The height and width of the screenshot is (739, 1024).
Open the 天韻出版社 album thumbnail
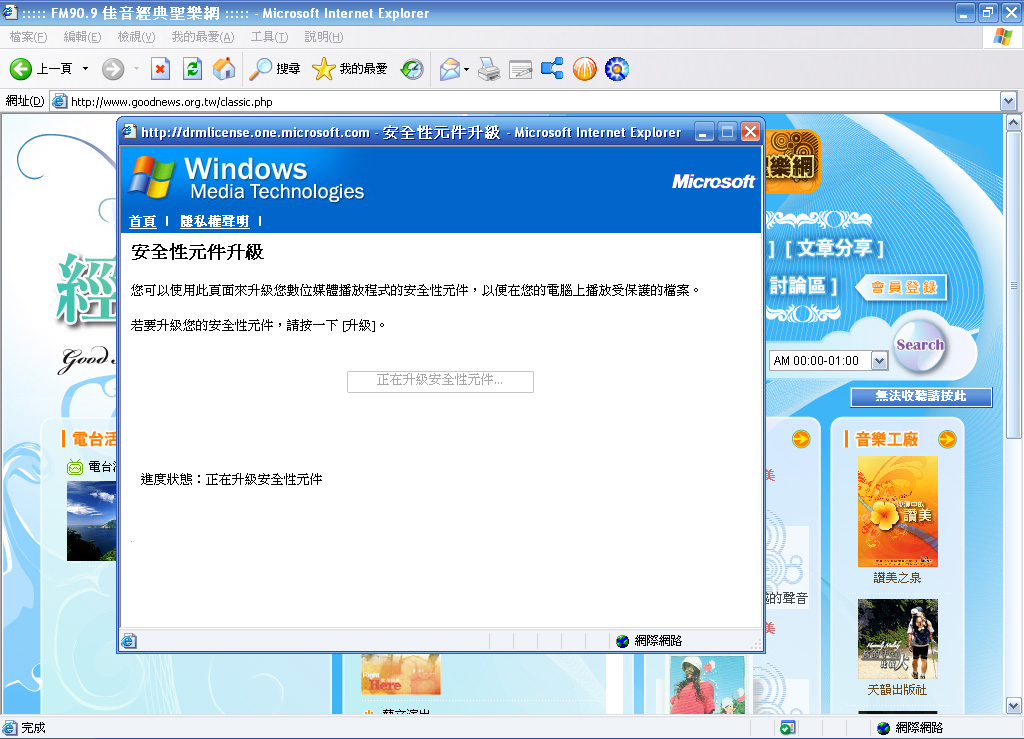[897, 639]
